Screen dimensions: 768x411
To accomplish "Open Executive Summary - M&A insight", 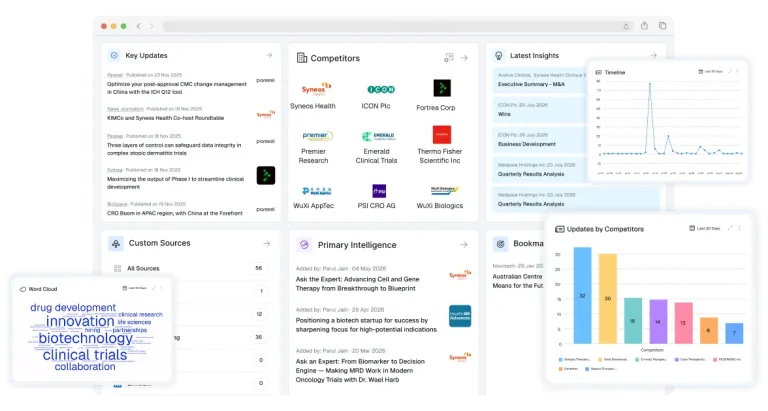I will point(531,84).
